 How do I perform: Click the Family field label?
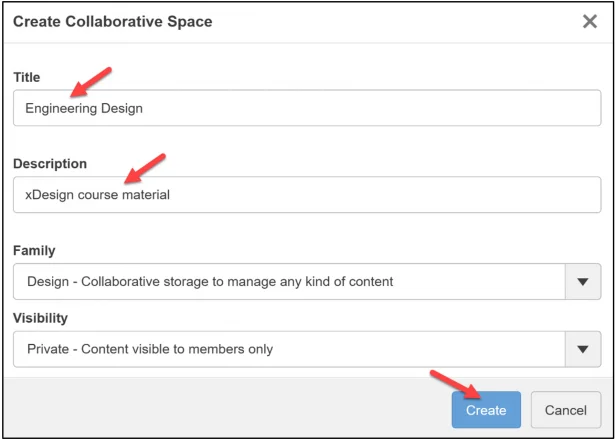[34, 251]
